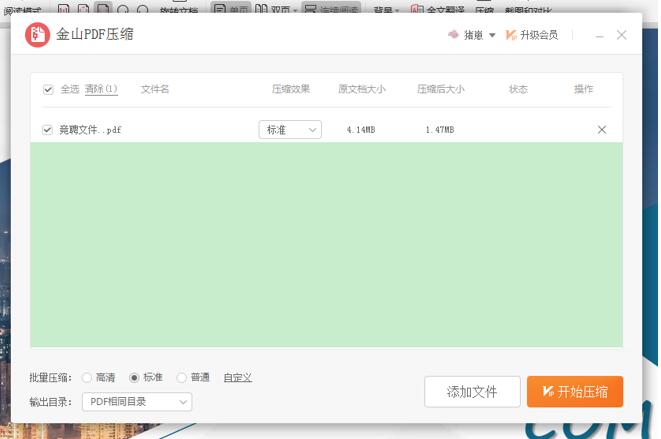This screenshot has height=439, width=661.
Task: Expand the PDF相同目录 output directory dropdown
Action: point(137,402)
